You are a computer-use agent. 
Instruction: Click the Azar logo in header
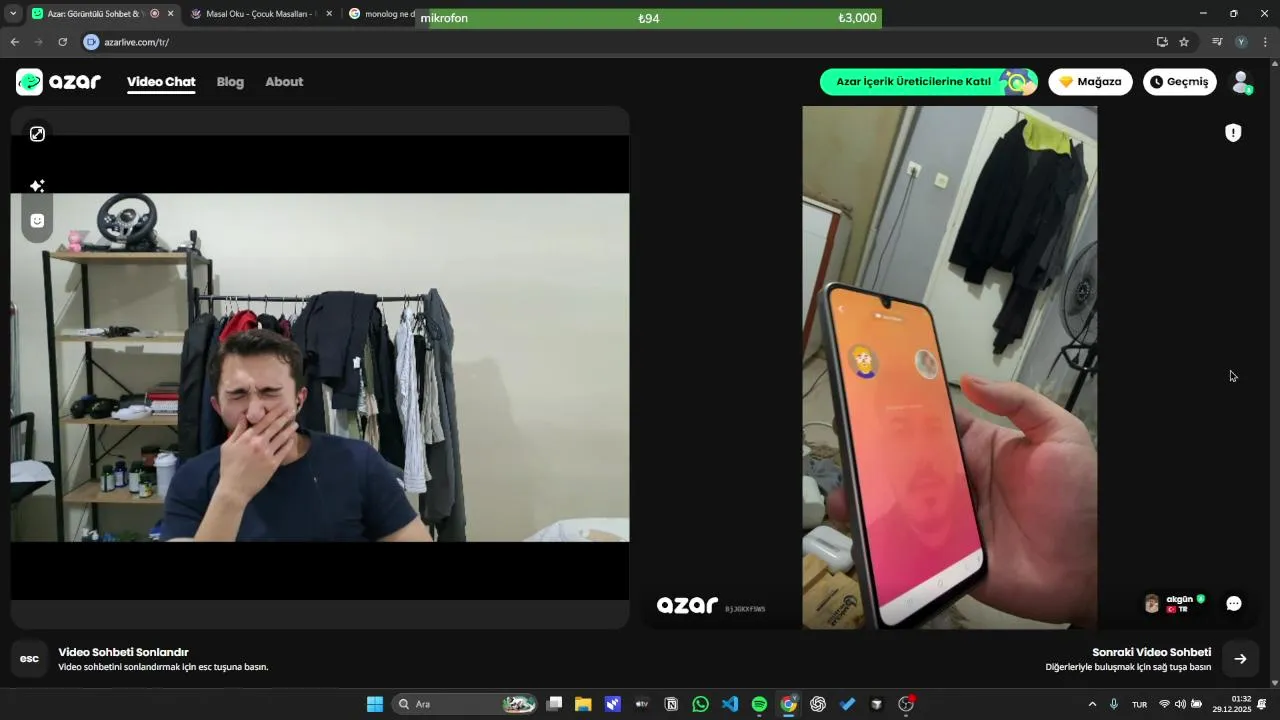point(58,82)
